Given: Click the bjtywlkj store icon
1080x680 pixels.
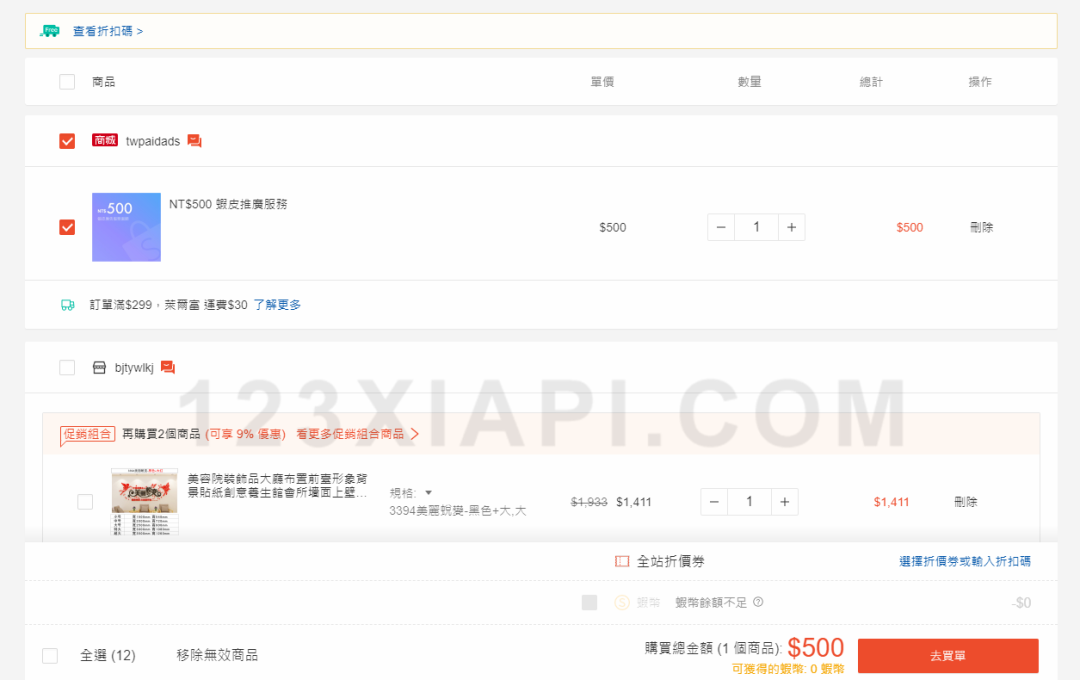Looking at the screenshot, I should pos(99,367).
